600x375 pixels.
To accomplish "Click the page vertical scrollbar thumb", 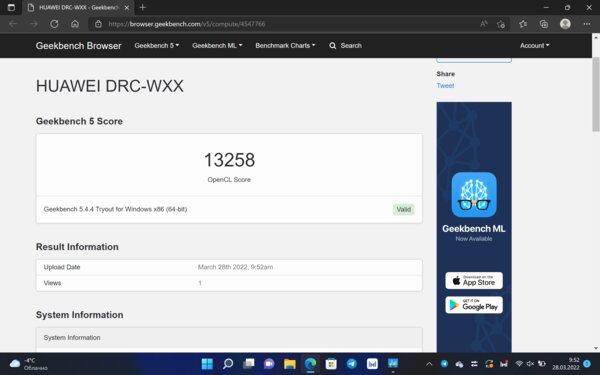I will click(x=596, y=94).
